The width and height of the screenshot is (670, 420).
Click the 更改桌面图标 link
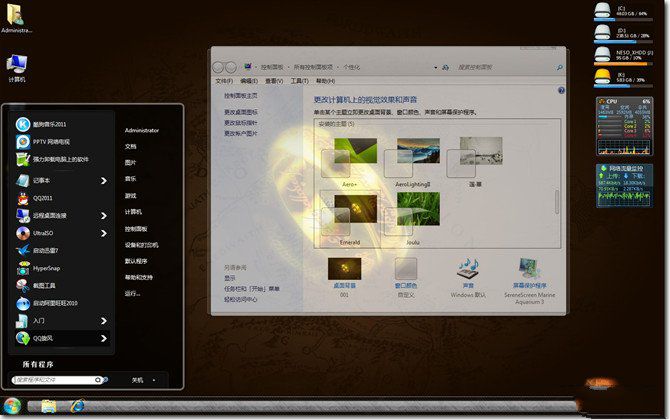pyautogui.click(x=241, y=112)
